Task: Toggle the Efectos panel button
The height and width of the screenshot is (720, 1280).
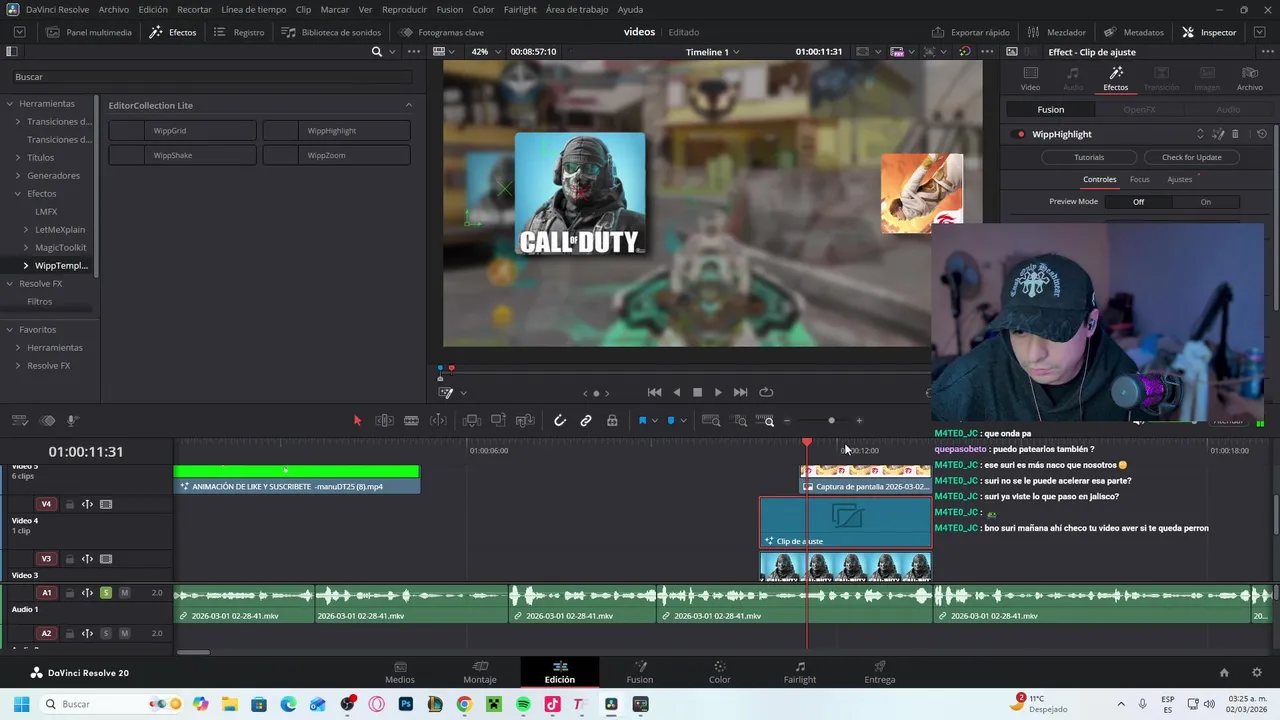Action: click(173, 32)
